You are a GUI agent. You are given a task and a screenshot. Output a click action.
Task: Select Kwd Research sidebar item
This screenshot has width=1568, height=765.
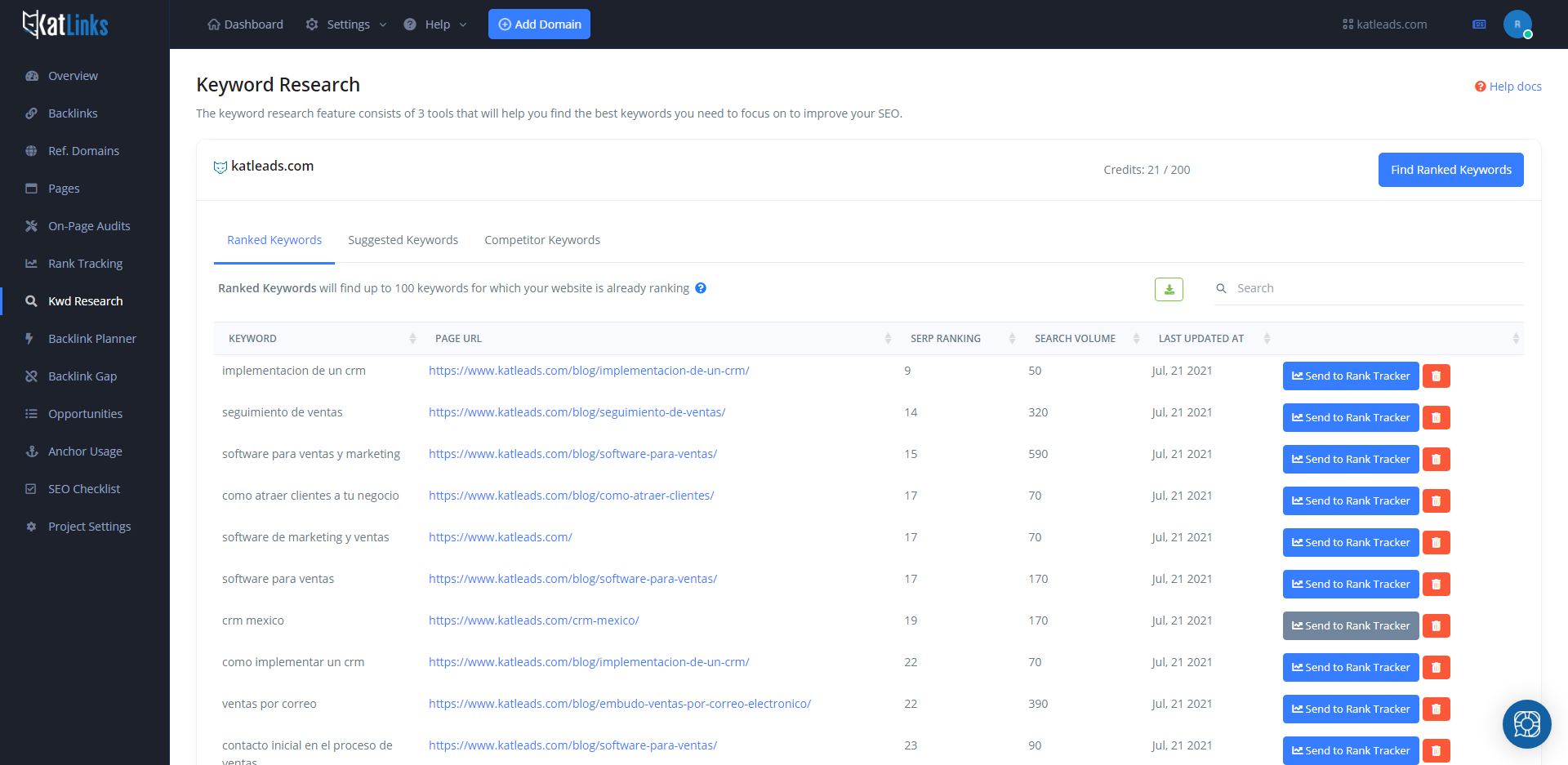tap(85, 301)
